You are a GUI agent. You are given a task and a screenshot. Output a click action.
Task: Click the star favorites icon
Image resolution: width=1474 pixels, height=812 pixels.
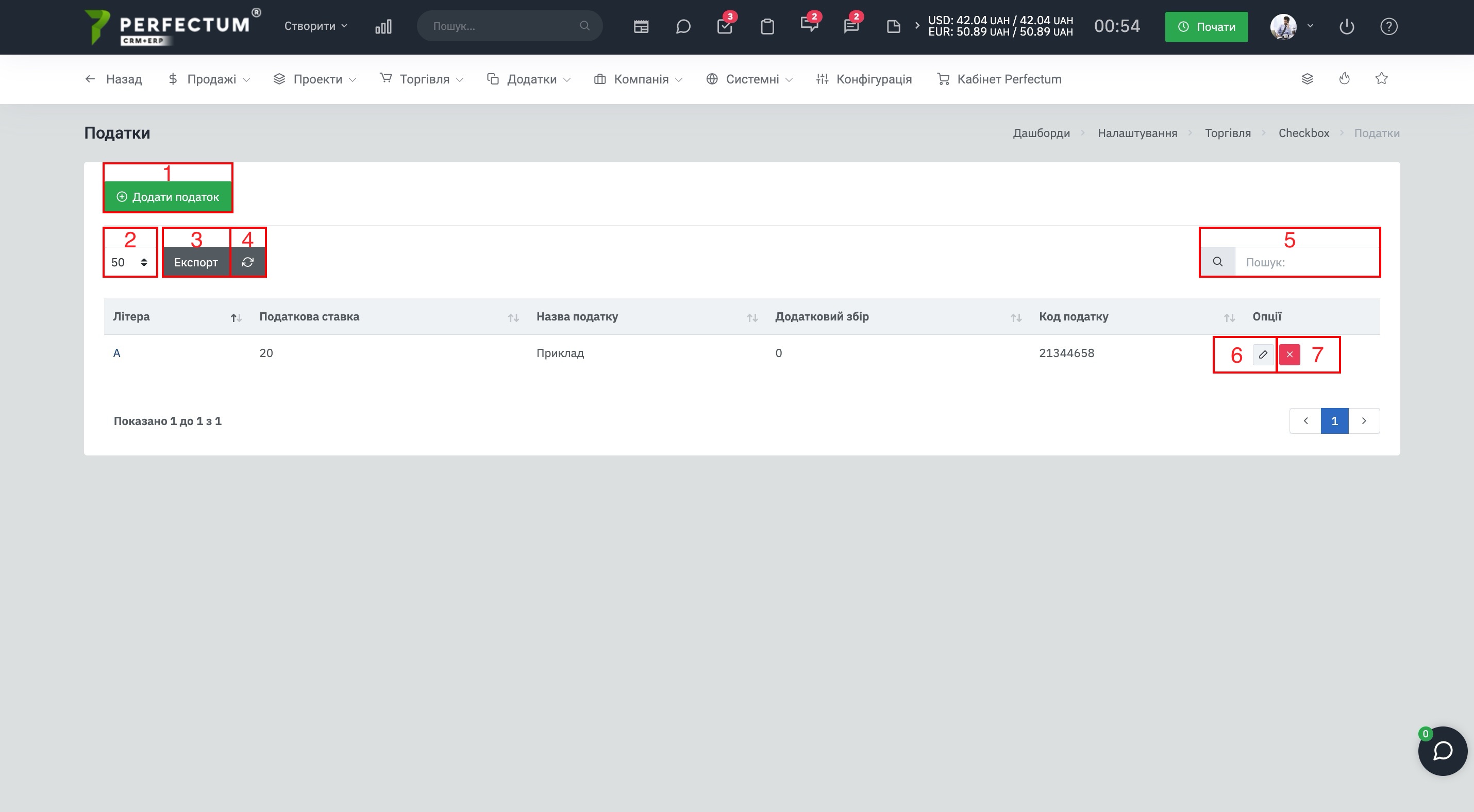click(x=1381, y=79)
